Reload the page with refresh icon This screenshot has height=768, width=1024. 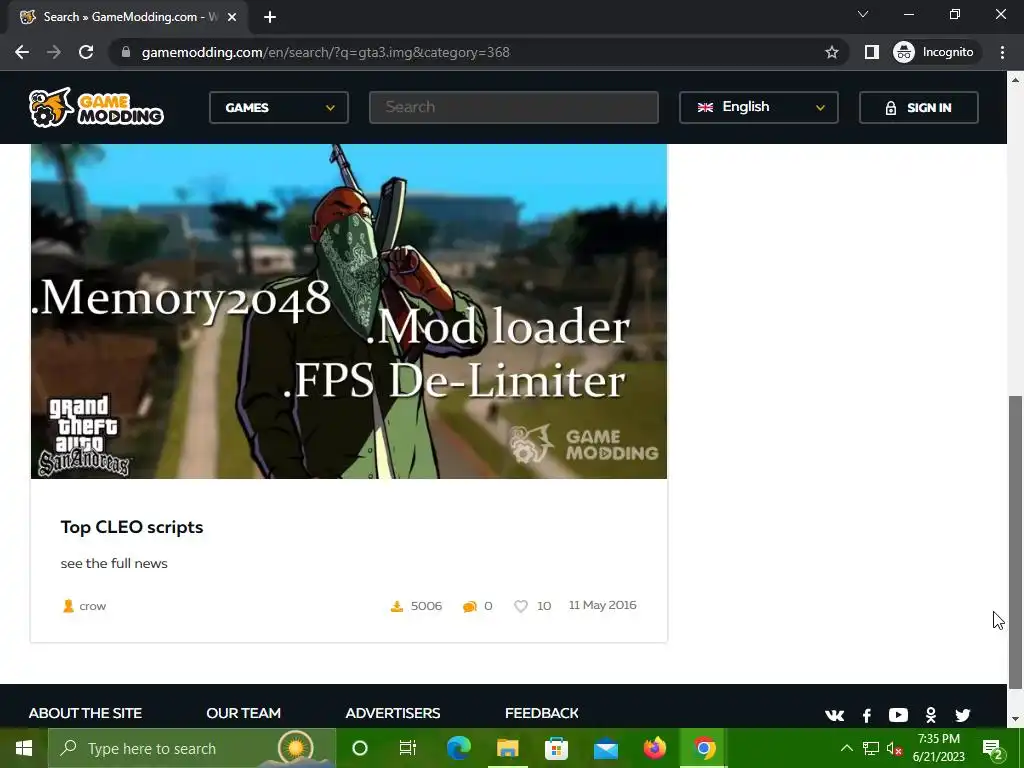(x=86, y=52)
